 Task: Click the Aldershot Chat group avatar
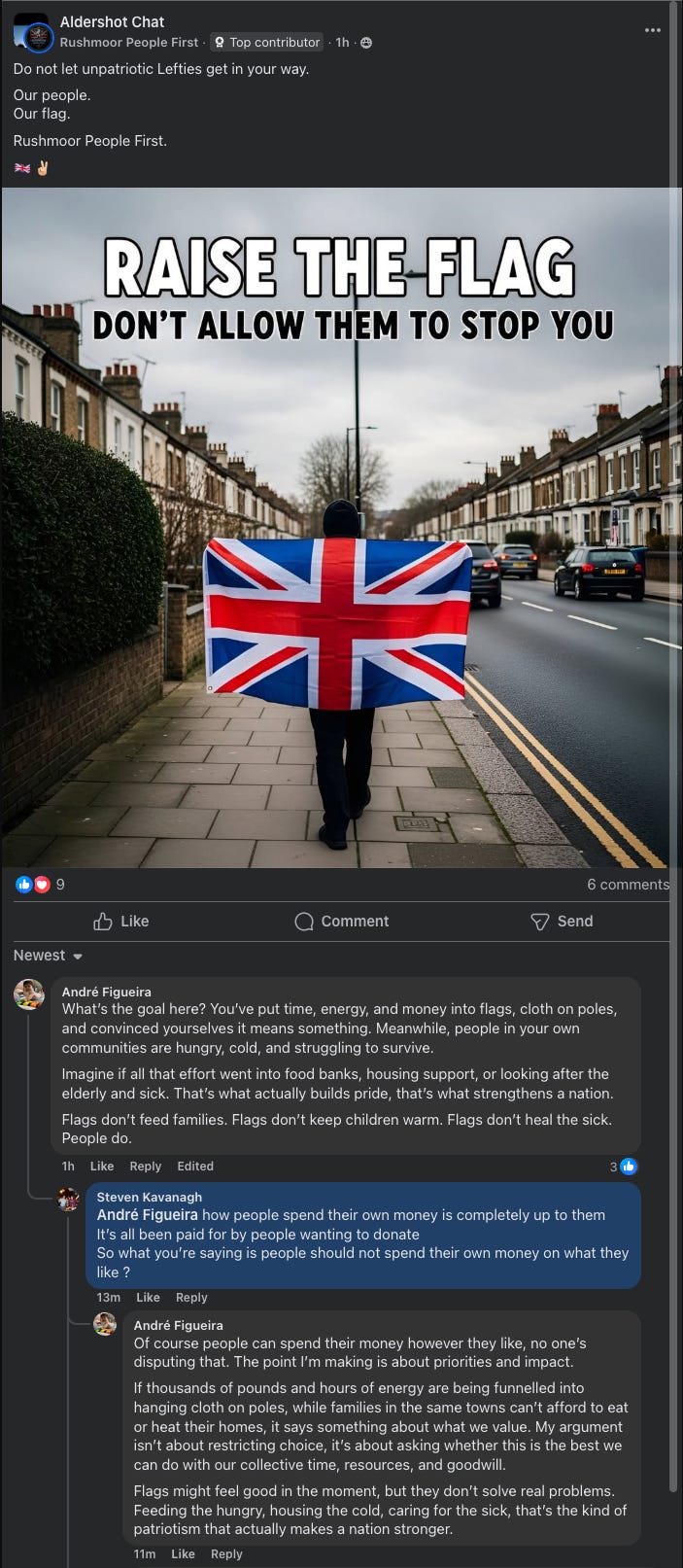tap(32, 32)
